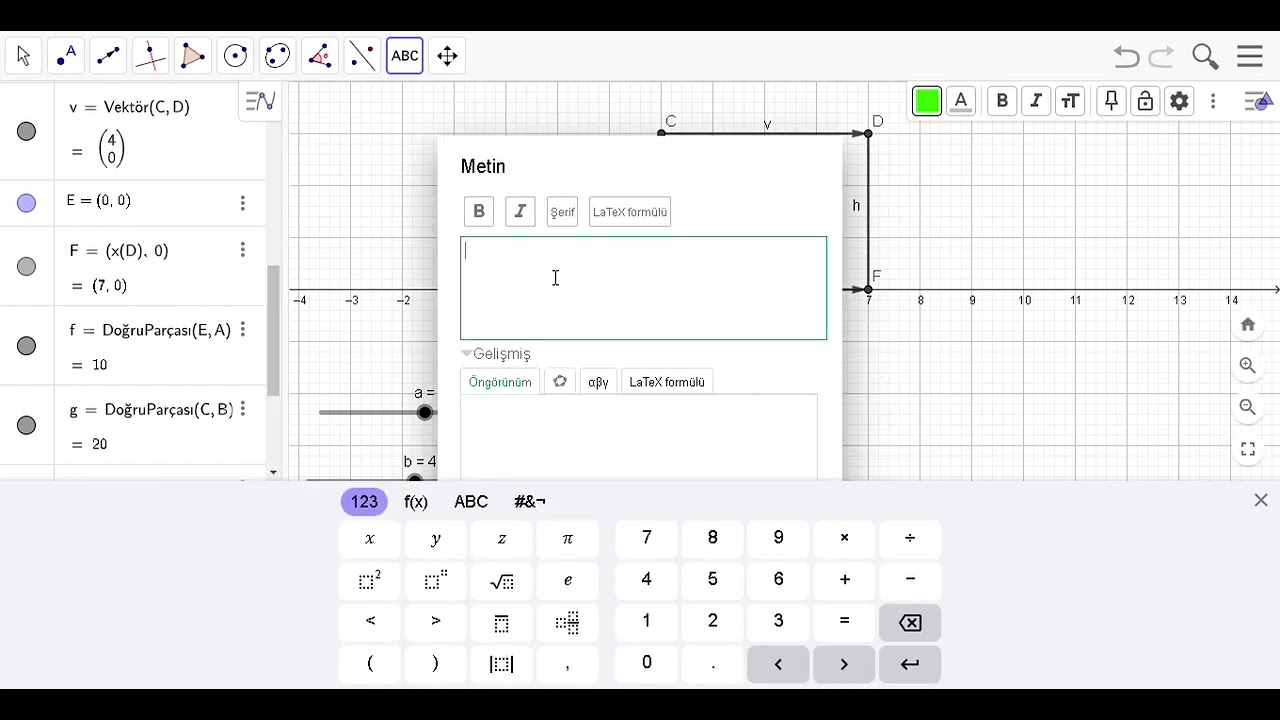Open object settings gear
This screenshot has height=720, width=1280.
pos(1179,101)
